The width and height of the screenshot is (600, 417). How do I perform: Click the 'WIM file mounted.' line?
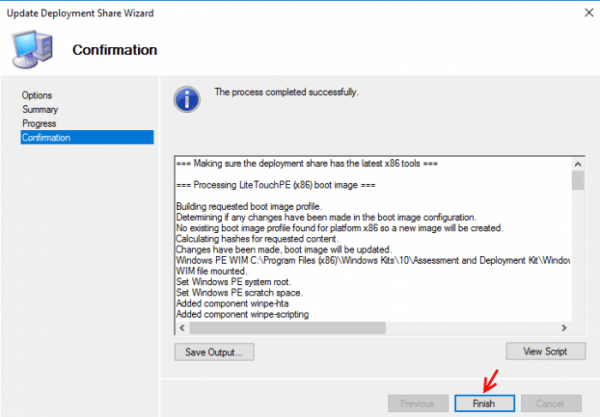(212, 271)
